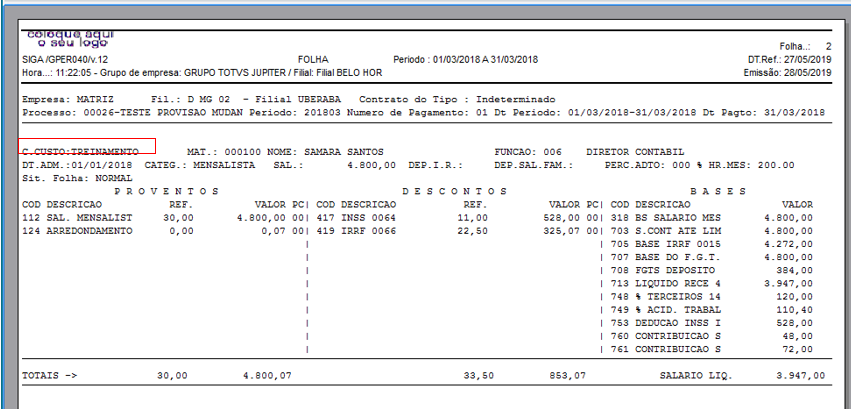851x409 pixels.
Task: Select the '318 BS SALARIO MES' base row
Action: pyautogui.click(x=712, y=218)
